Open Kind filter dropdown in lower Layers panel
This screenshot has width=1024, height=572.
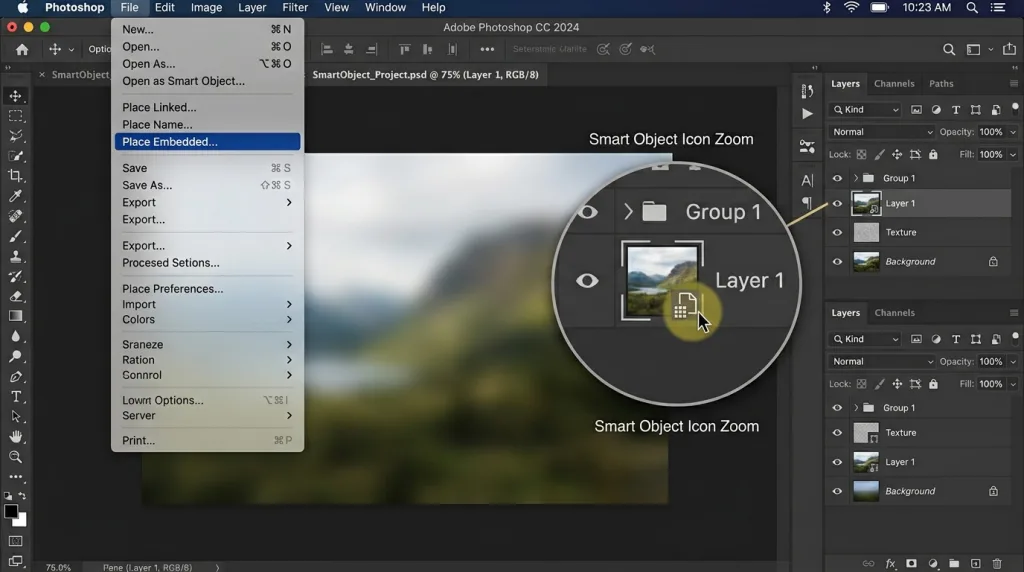point(866,339)
